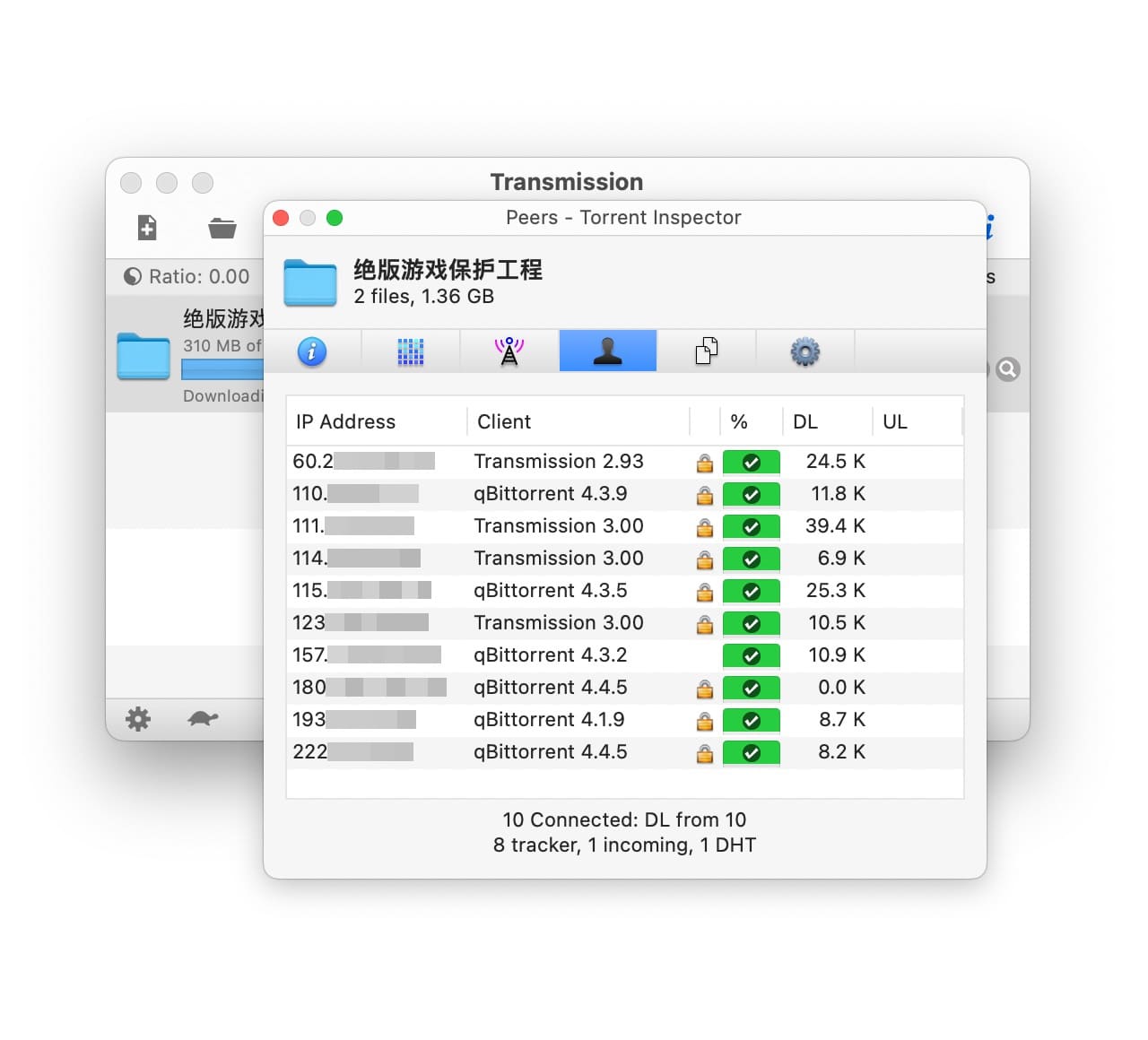Image resolution: width=1148 pixels, height=1040 pixels.
Task: Select qBittorrent 4.3.5 client cell
Action: coord(551,590)
